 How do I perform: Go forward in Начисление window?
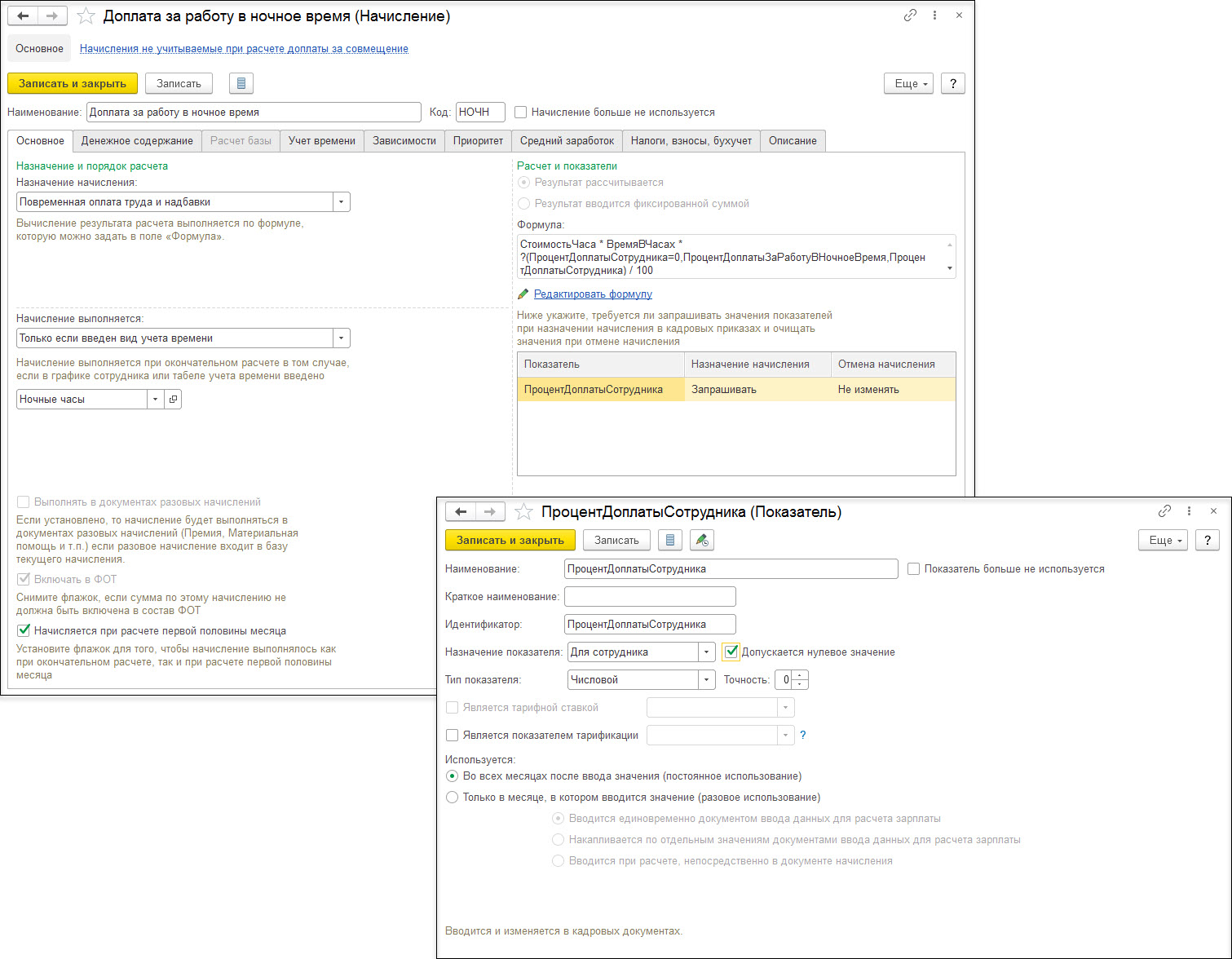(52, 15)
